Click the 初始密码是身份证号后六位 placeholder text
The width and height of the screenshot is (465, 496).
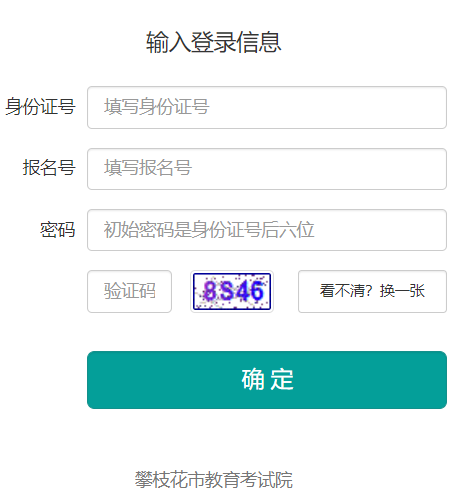(x=209, y=230)
